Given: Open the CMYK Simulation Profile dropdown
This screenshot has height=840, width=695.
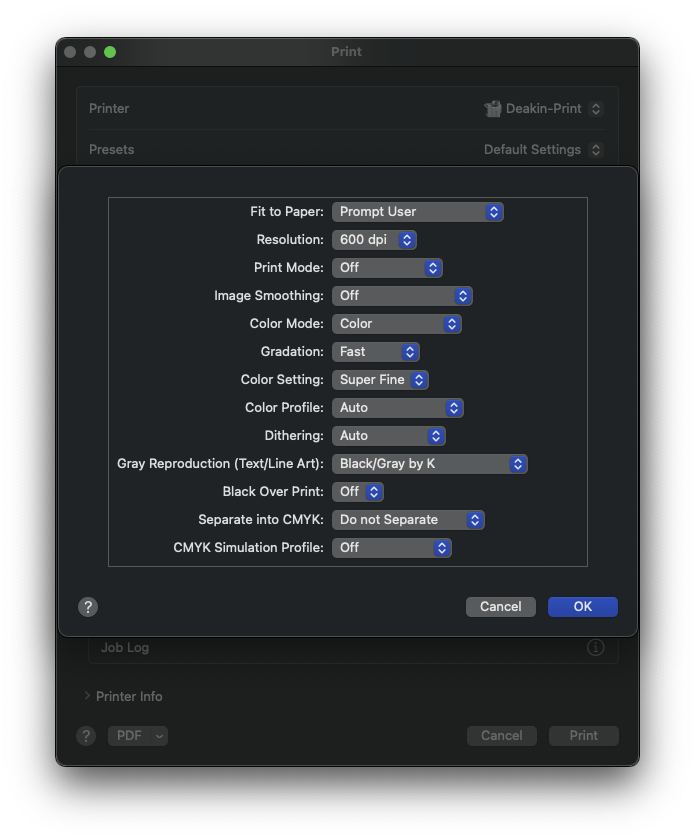Looking at the screenshot, I should [x=391, y=547].
